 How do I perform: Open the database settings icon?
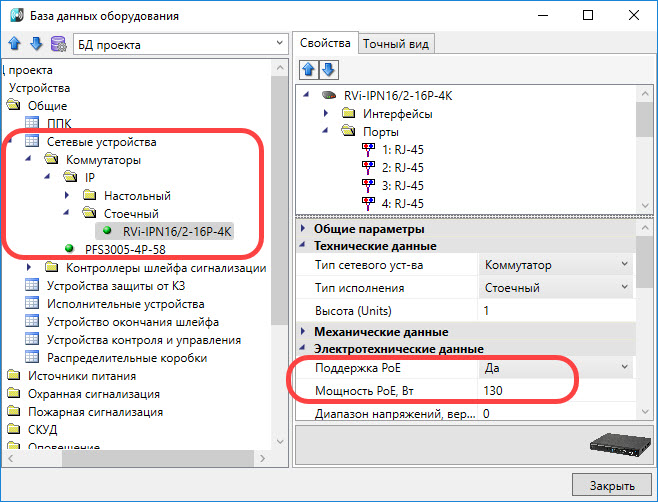tap(58, 44)
